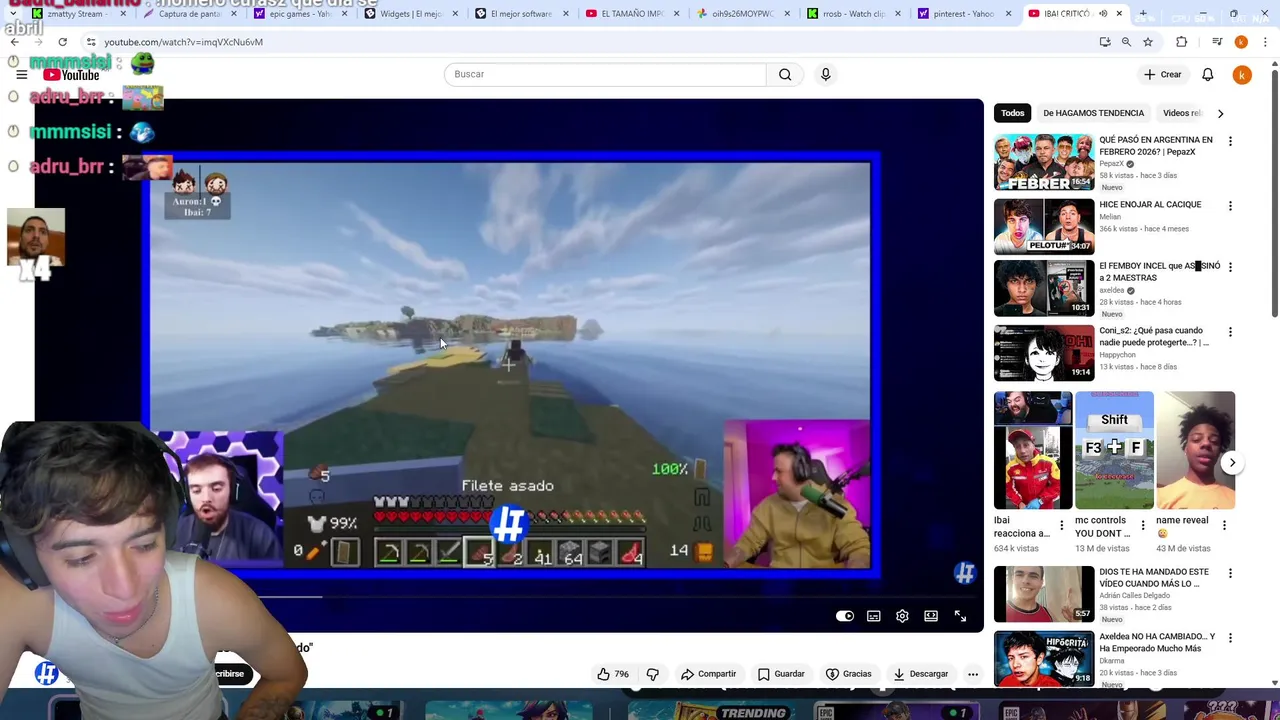Share the video with Compartir
This screenshot has height=720, width=1280.
coord(708,674)
